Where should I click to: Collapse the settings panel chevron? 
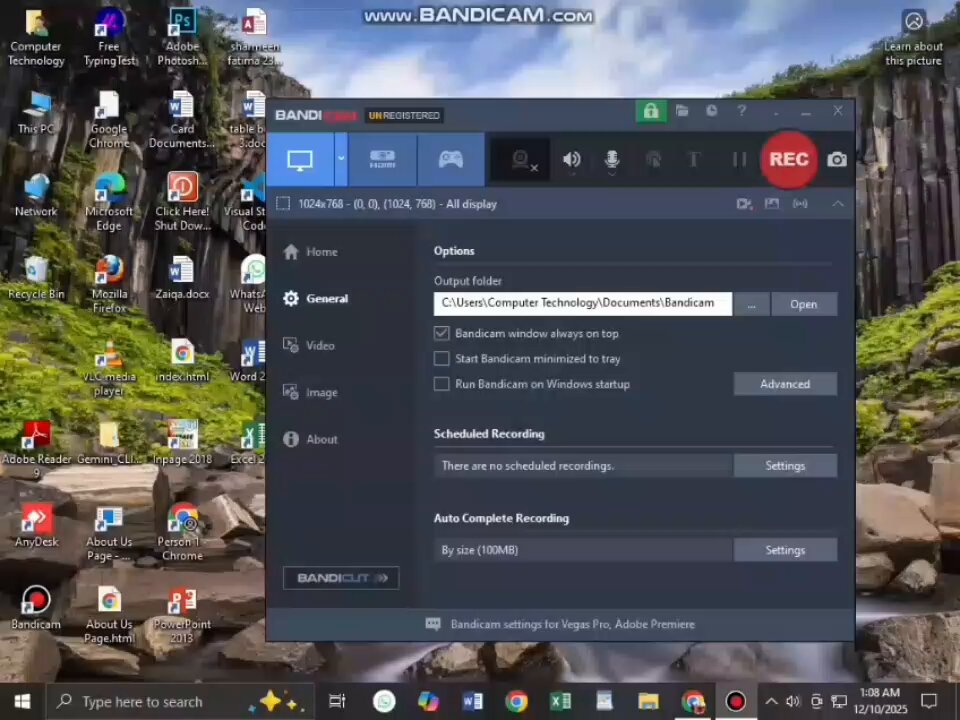pyautogui.click(x=838, y=204)
